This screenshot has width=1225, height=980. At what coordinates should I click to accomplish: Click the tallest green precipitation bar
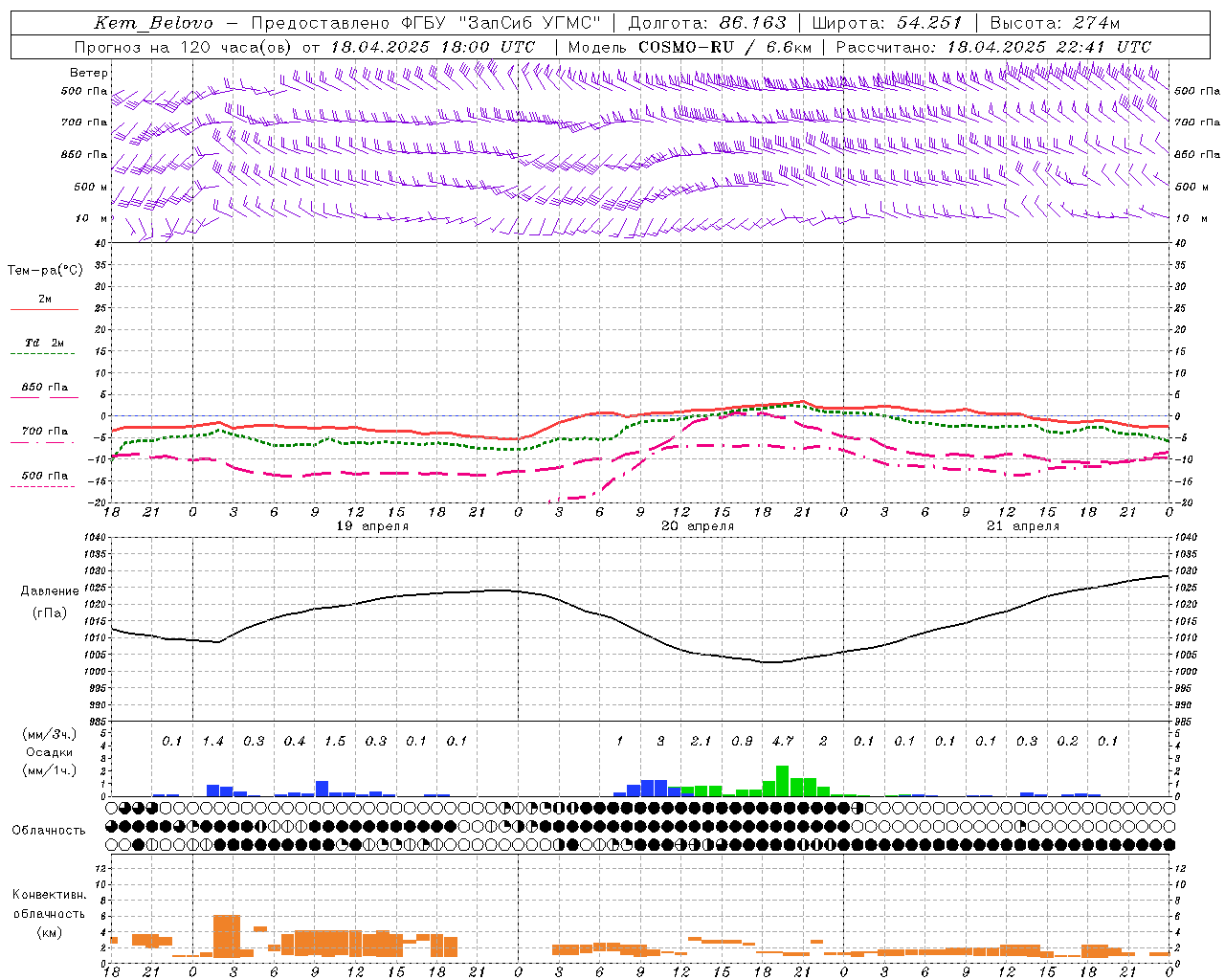coord(782,781)
